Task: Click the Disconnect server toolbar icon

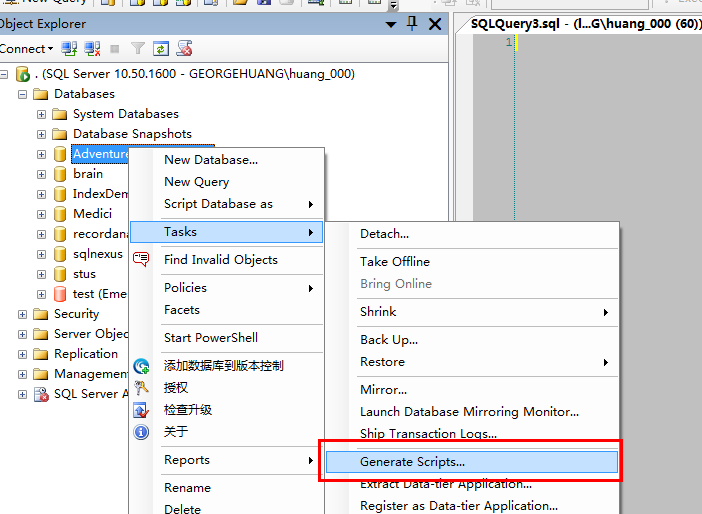Action: [92, 48]
